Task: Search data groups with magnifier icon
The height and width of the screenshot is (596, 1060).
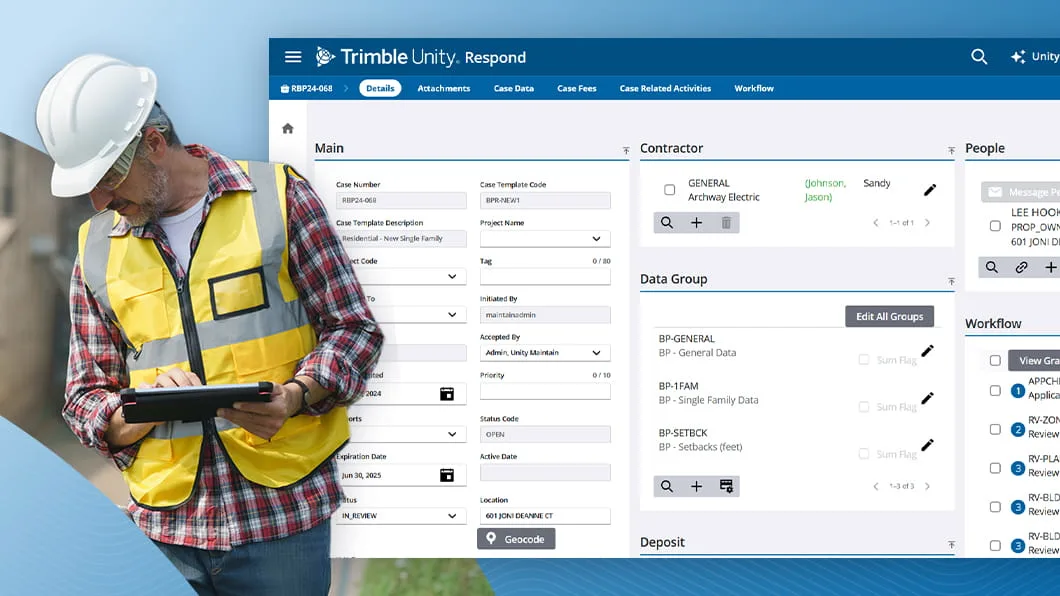Action: [x=667, y=486]
